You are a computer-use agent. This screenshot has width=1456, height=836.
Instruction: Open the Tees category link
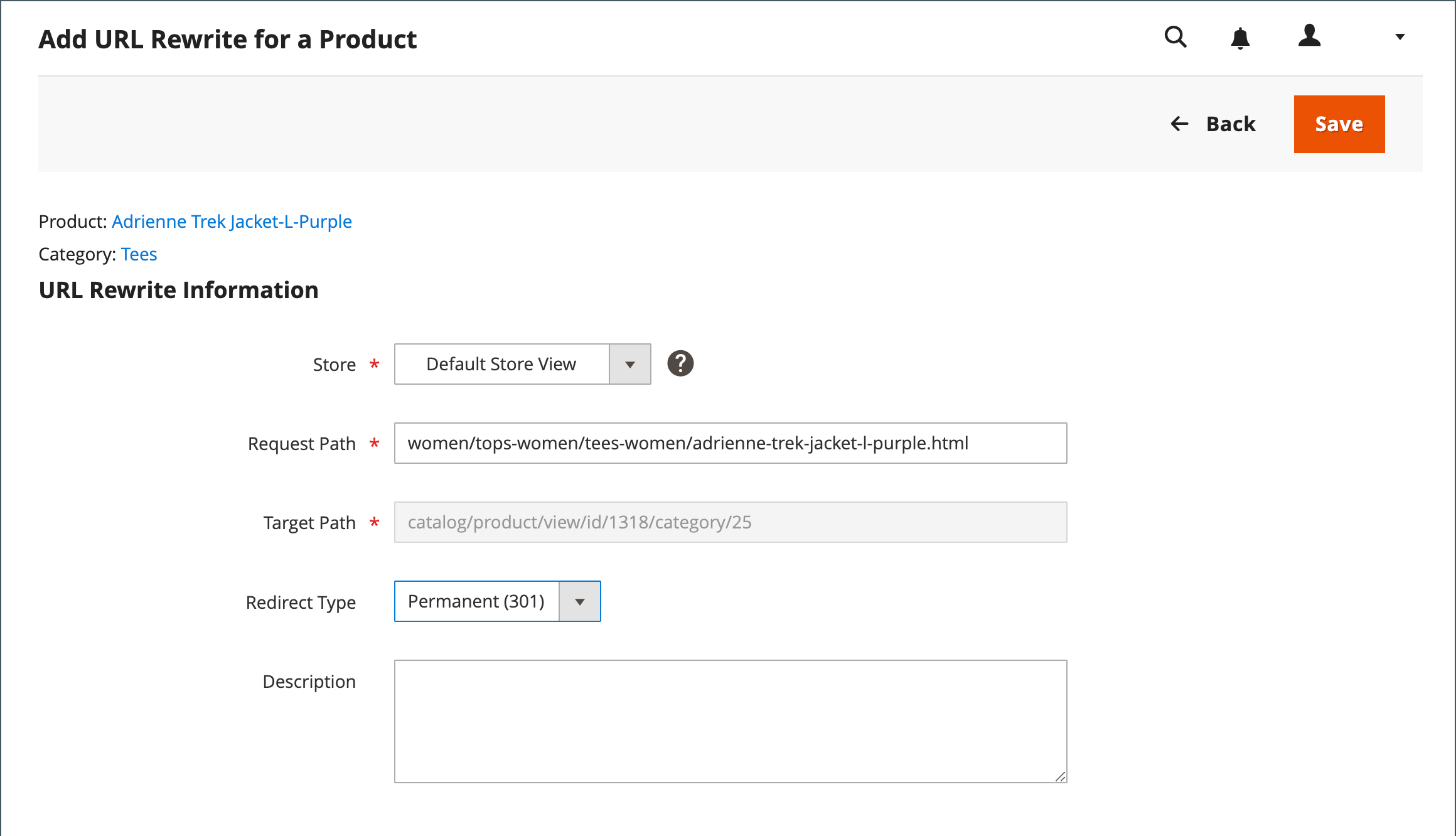[139, 254]
